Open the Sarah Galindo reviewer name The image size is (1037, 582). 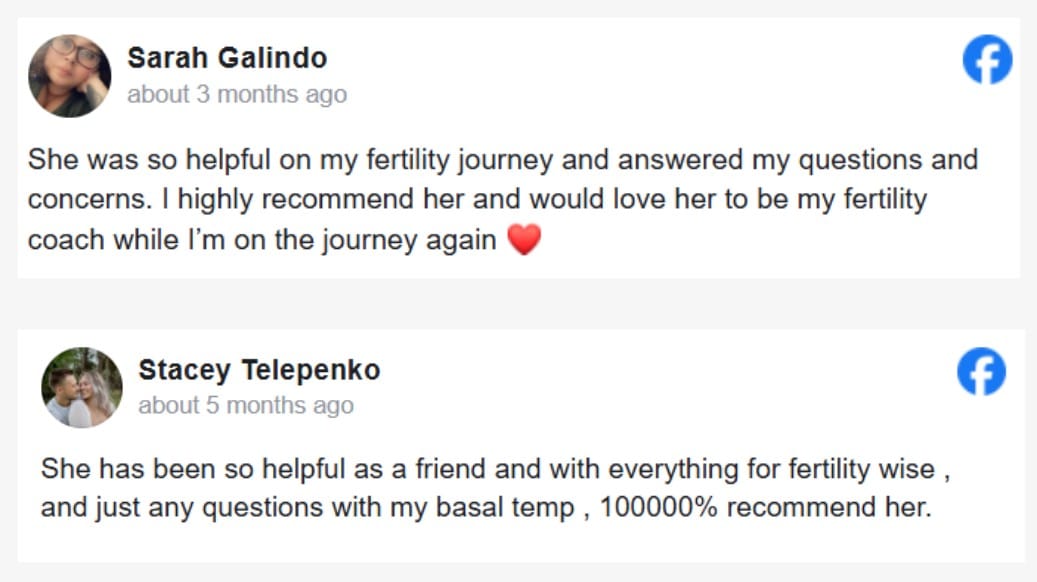click(x=227, y=58)
